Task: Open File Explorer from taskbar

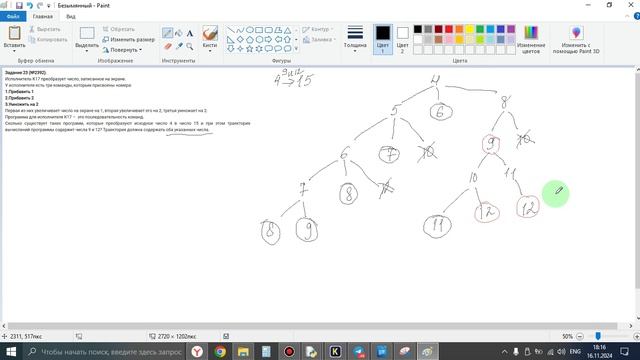Action: pyautogui.click(x=243, y=351)
